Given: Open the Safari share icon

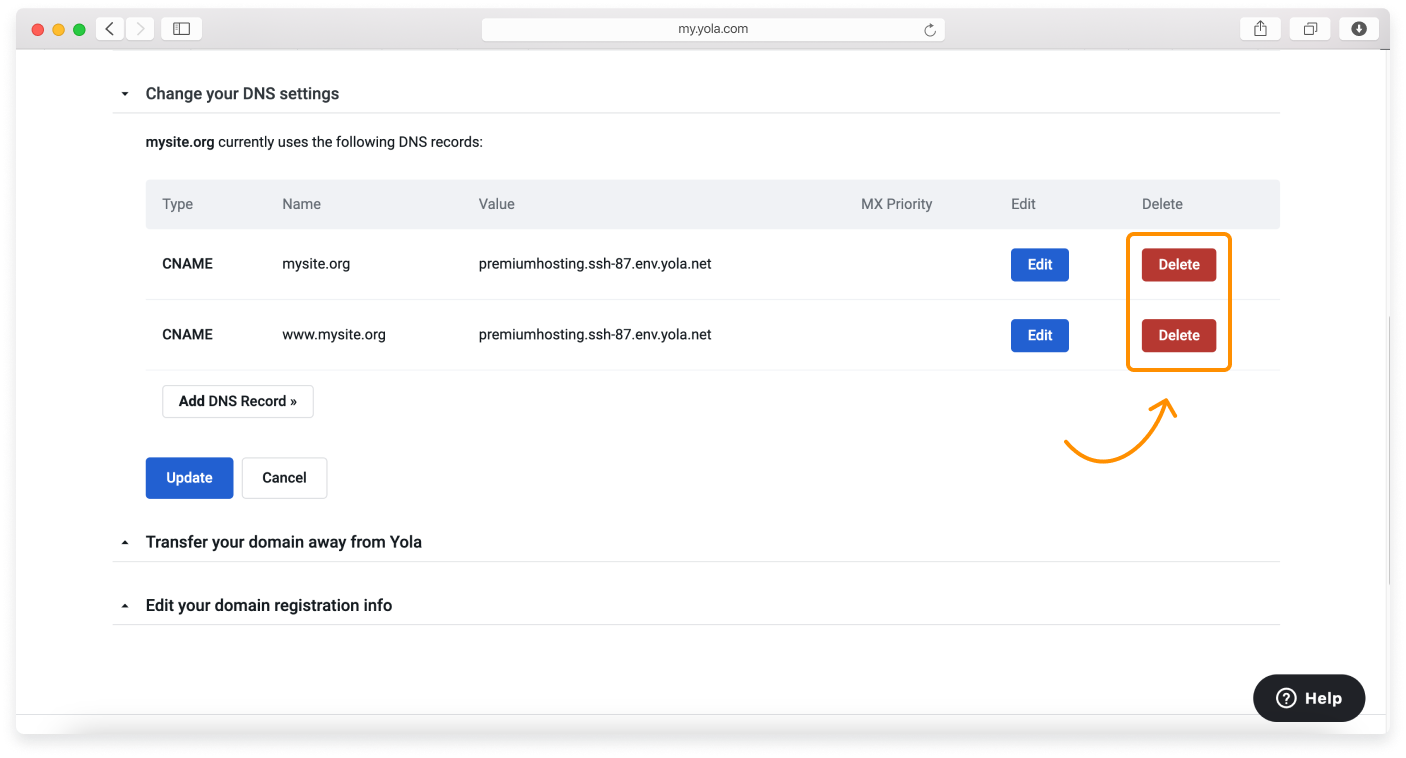Looking at the screenshot, I should point(1259,28).
